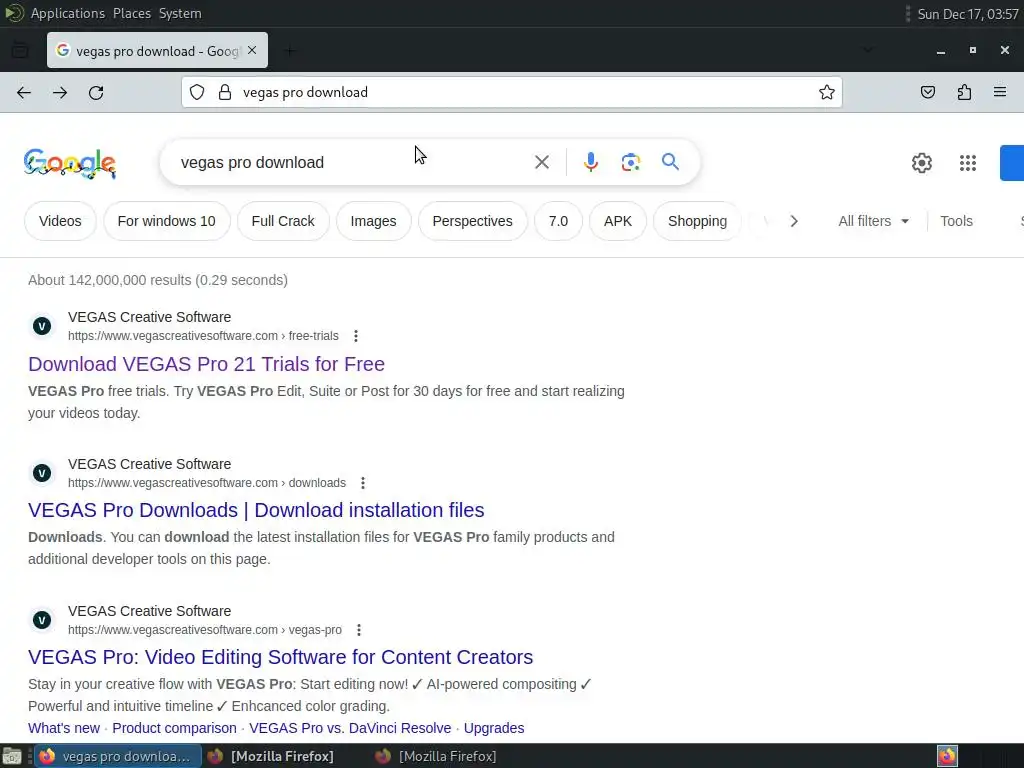Open more options for downloads result
This screenshot has width=1024, height=768.
(363, 483)
